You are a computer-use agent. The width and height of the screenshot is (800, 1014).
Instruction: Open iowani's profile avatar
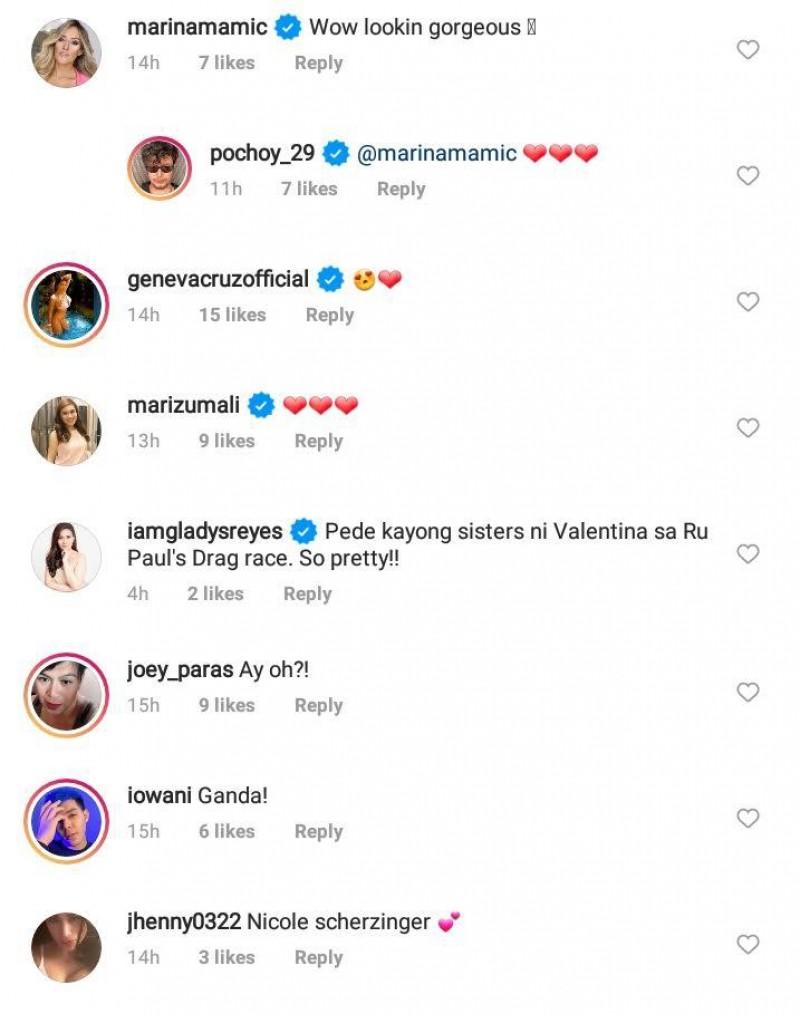(66, 820)
